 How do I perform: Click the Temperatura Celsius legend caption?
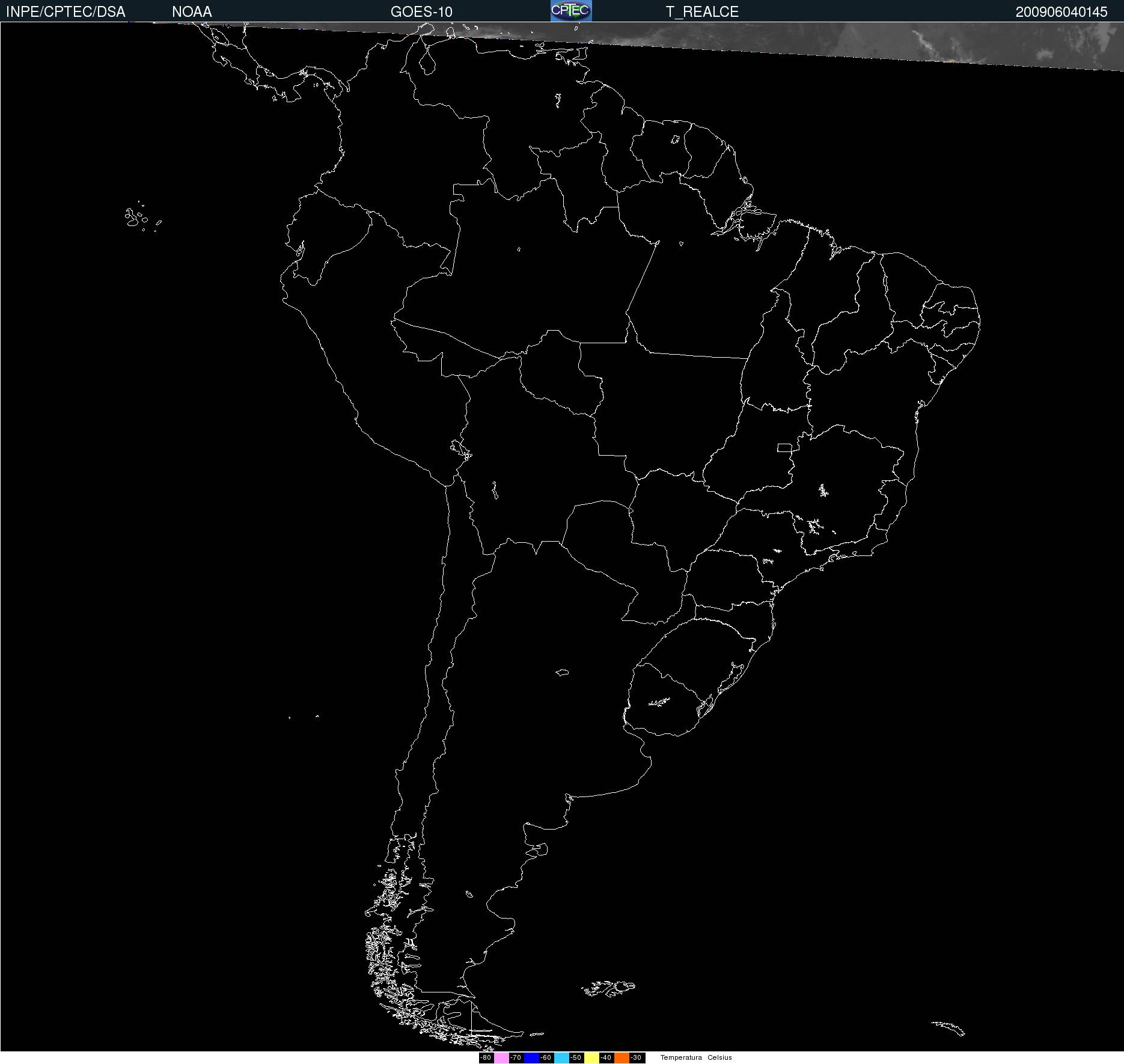[696, 1057]
